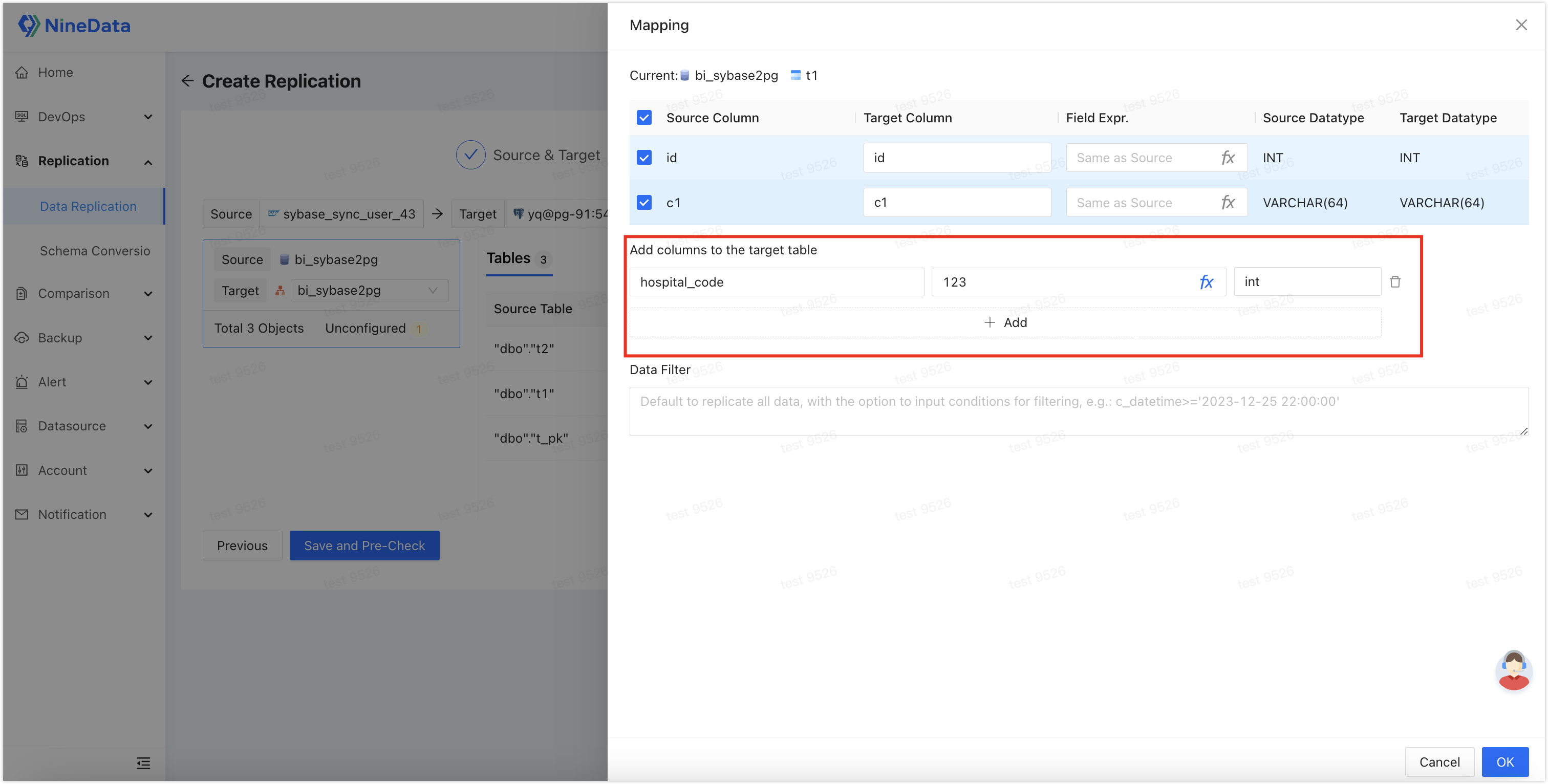Viewport: 1548px width, 784px height.
Task: Click the bi_sybase2pg database icon in Current
Action: coord(684,75)
